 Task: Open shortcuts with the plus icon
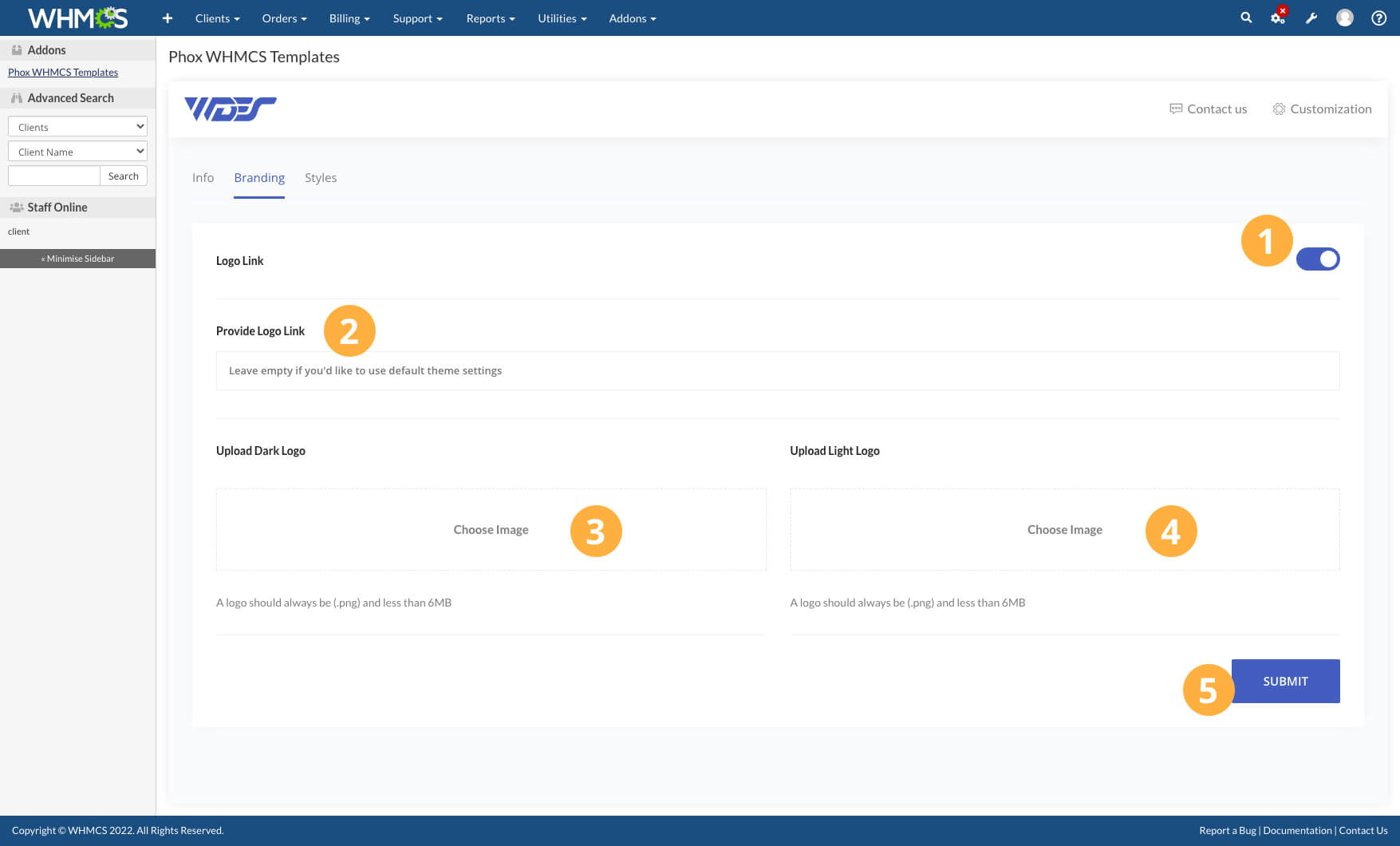coord(167,18)
